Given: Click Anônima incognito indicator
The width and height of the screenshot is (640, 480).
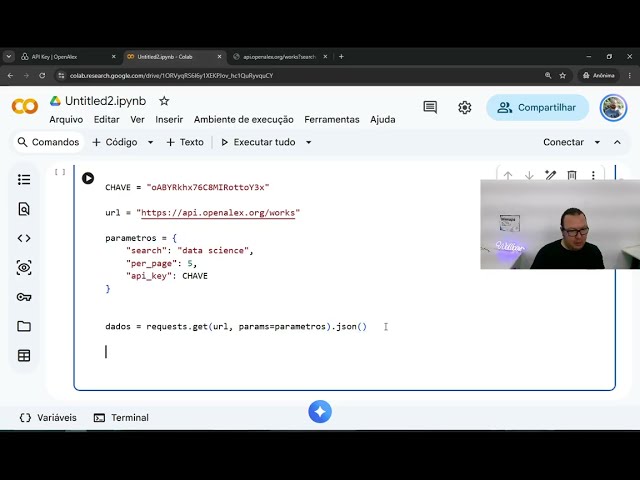Looking at the screenshot, I should coord(598,76).
